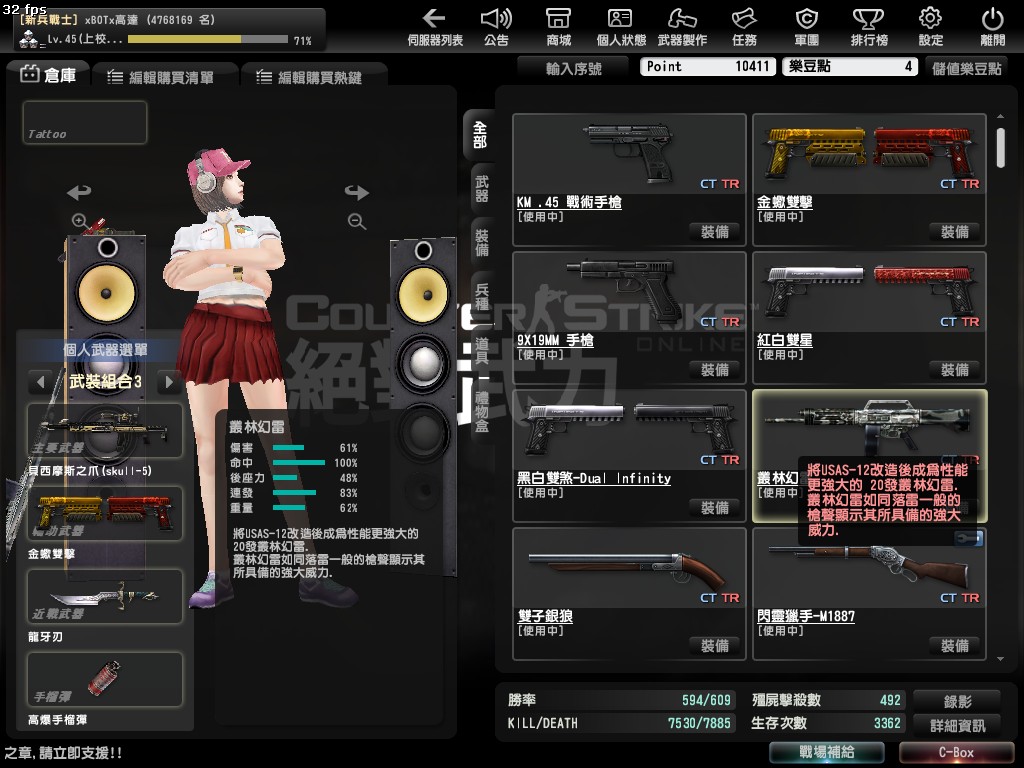1024x768 pixels.
Task: Open settings (設定) gear icon
Action: click(931, 27)
